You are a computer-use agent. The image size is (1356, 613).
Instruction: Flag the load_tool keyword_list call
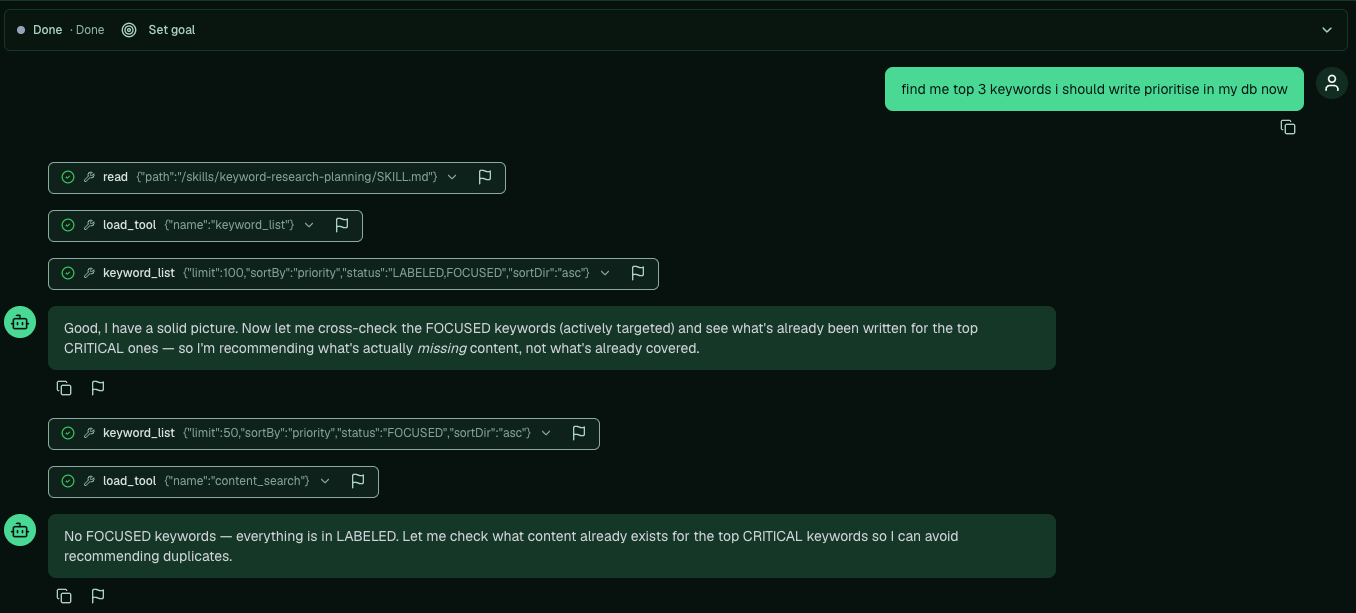(x=342, y=225)
